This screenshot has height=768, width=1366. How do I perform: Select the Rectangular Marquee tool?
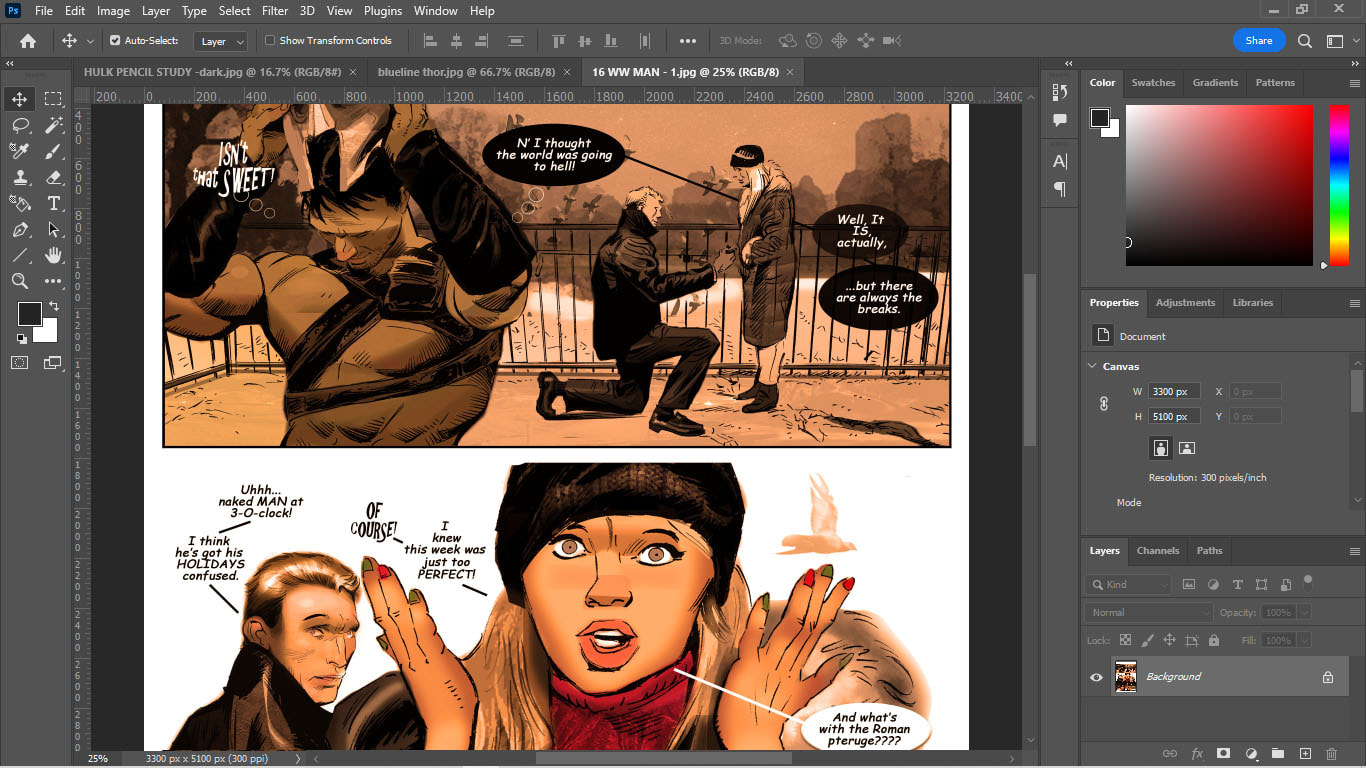(53, 99)
